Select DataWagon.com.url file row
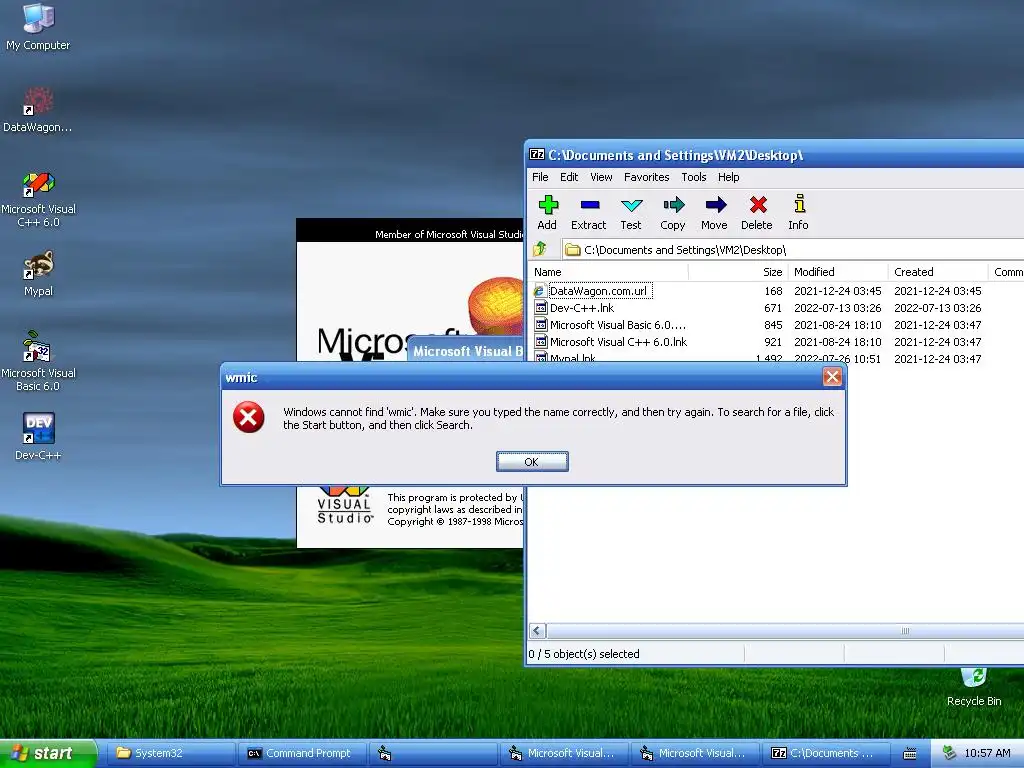The image size is (1024, 768). point(776,291)
